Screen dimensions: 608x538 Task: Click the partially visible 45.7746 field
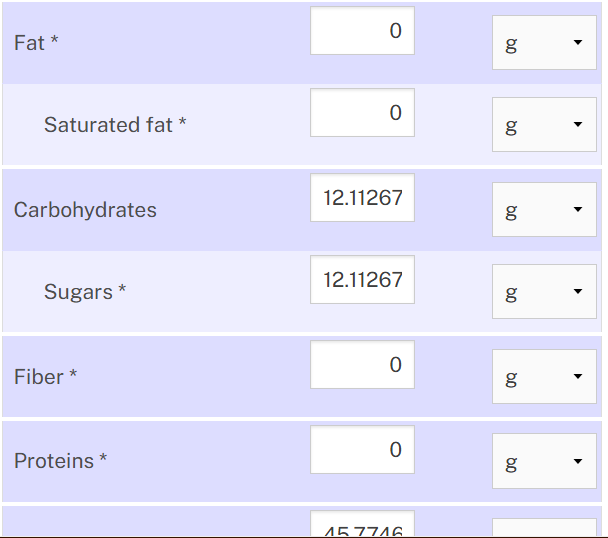[362, 524]
